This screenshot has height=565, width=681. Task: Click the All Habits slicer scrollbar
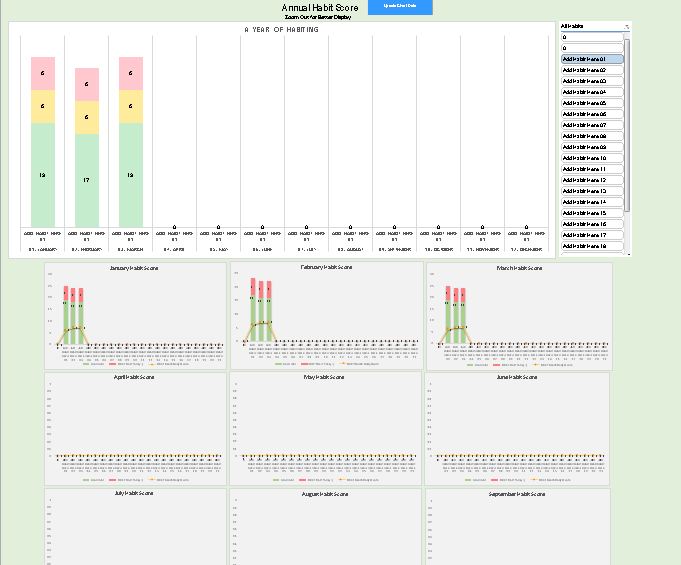tap(627, 125)
